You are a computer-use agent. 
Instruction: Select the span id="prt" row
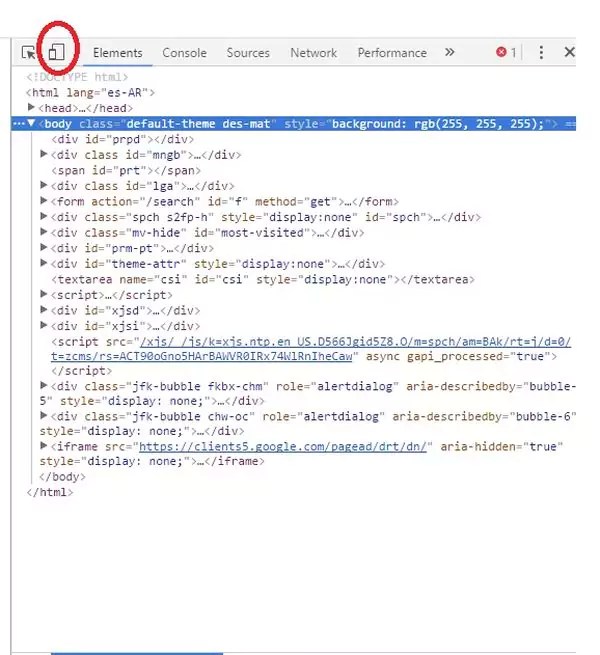(x=126, y=170)
